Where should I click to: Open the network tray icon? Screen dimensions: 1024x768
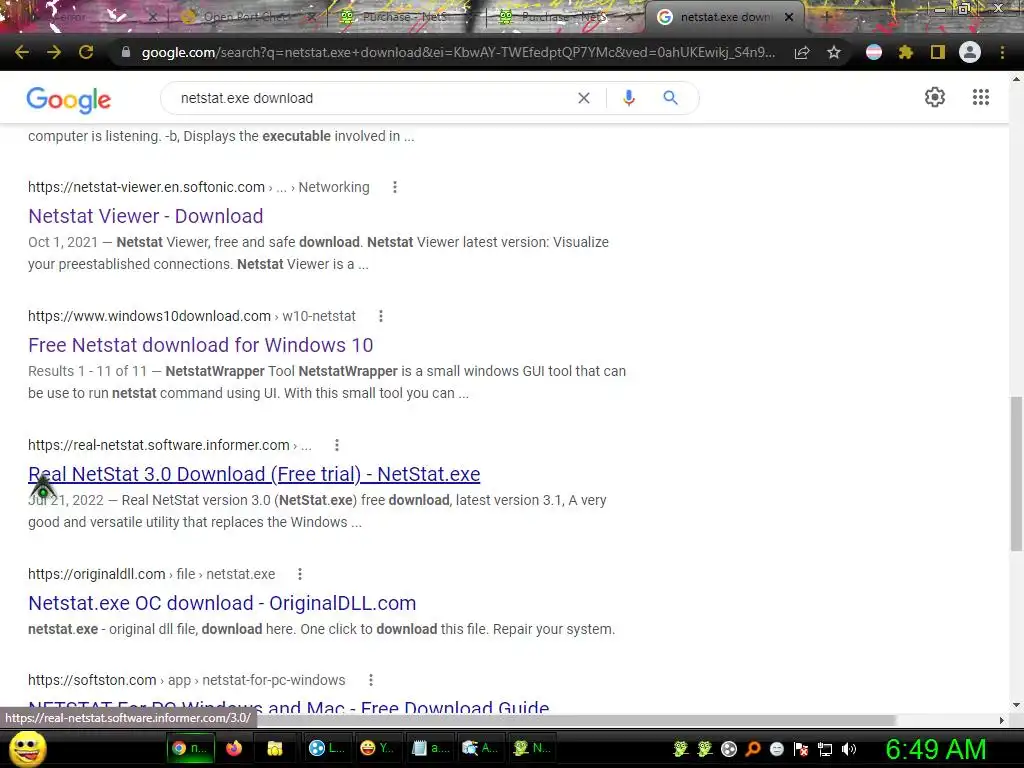[824, 749]
